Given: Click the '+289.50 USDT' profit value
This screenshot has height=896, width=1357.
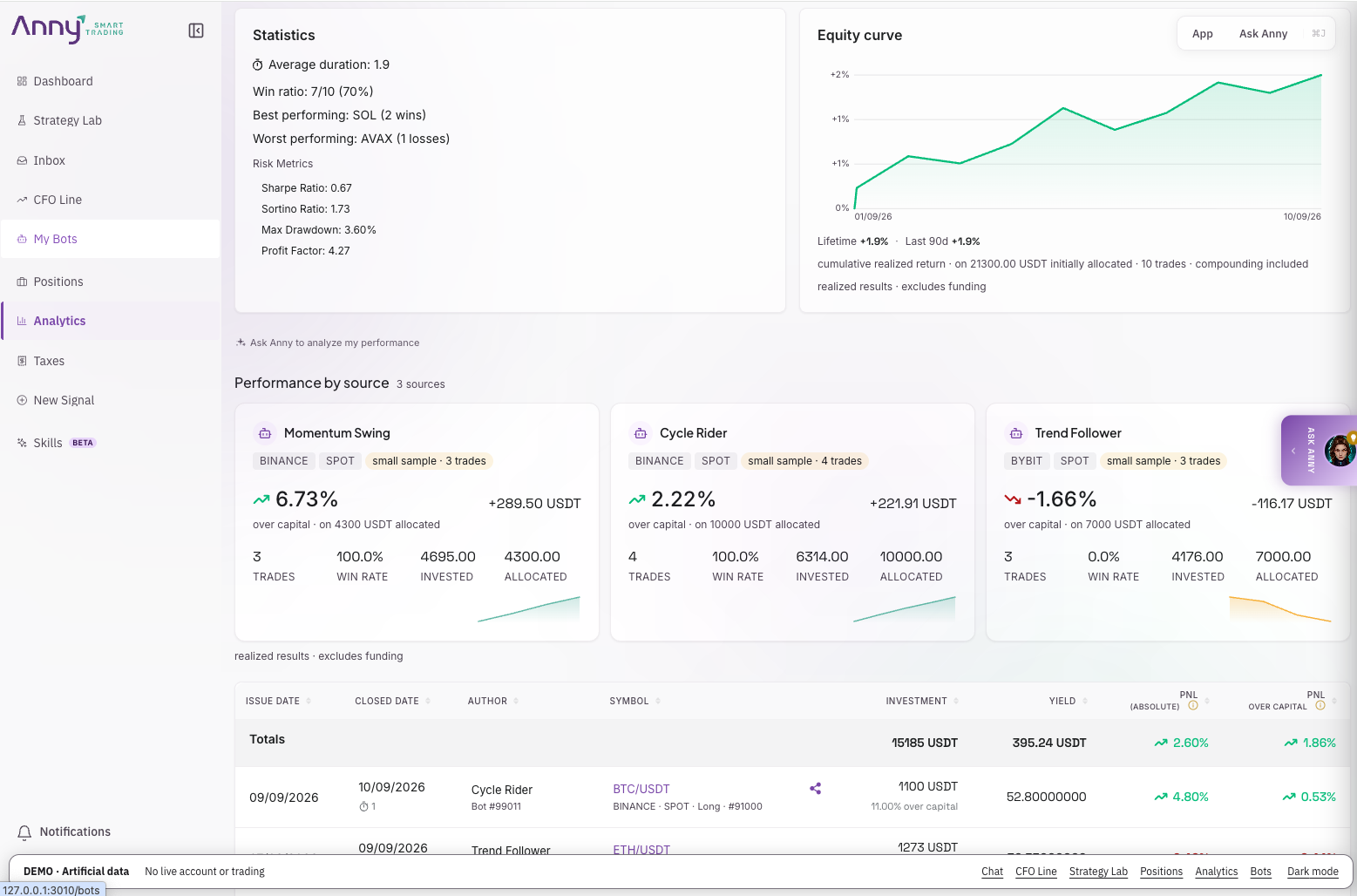Looking at the screenshot, I should 534,504.
